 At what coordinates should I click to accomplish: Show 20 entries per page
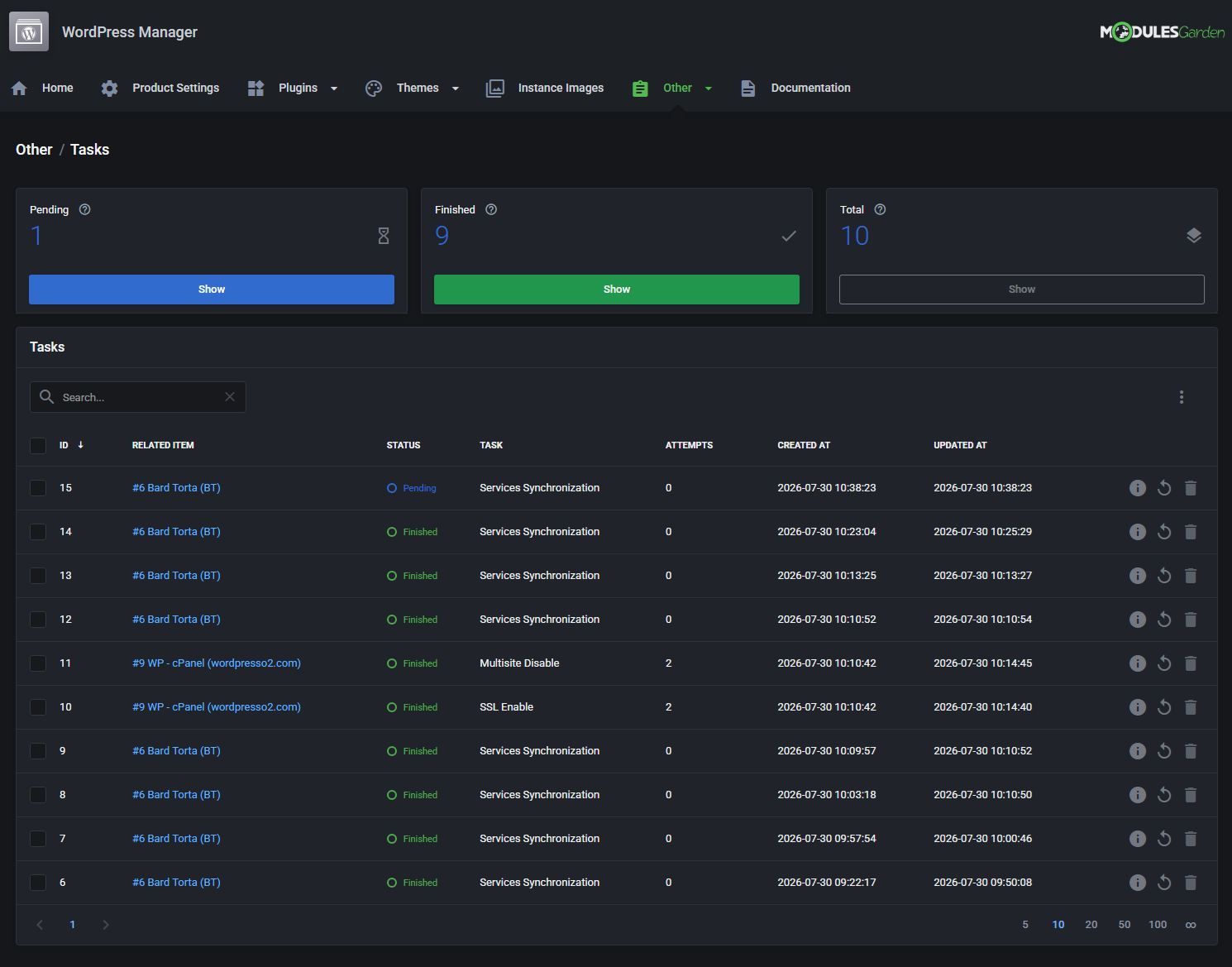pyautogui.click(x=1091, y=925)
